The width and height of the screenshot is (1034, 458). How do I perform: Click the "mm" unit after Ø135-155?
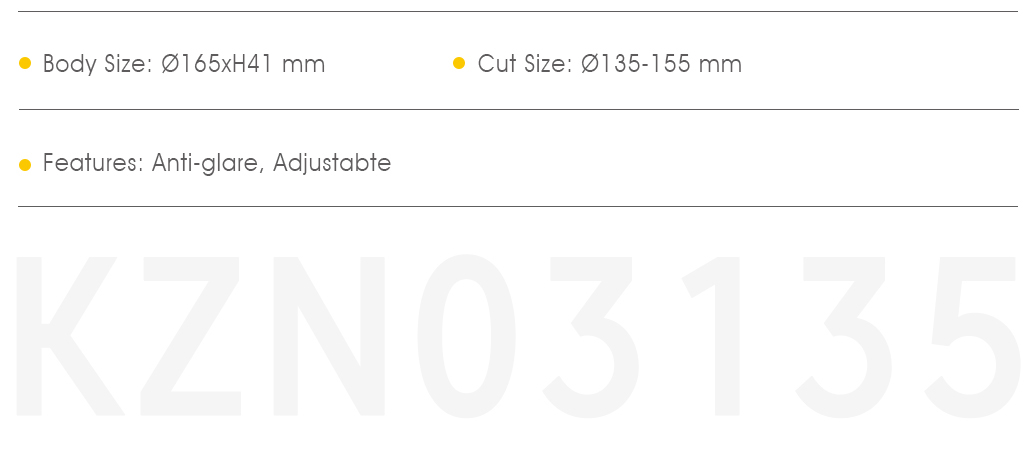pos(720,66)
